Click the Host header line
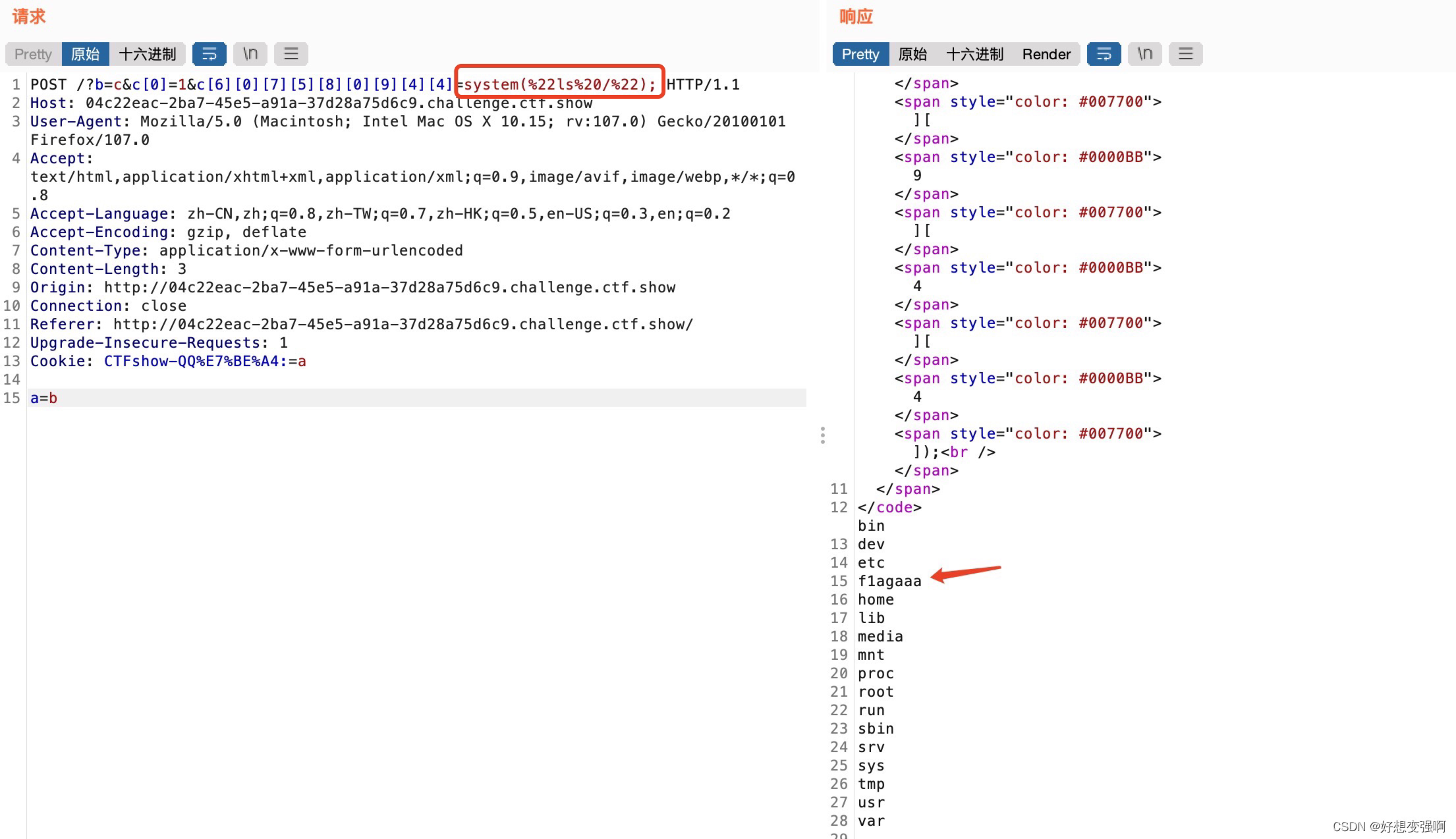Image resolution: width=1456 pixels, height=839 pixels. point(311,103)
